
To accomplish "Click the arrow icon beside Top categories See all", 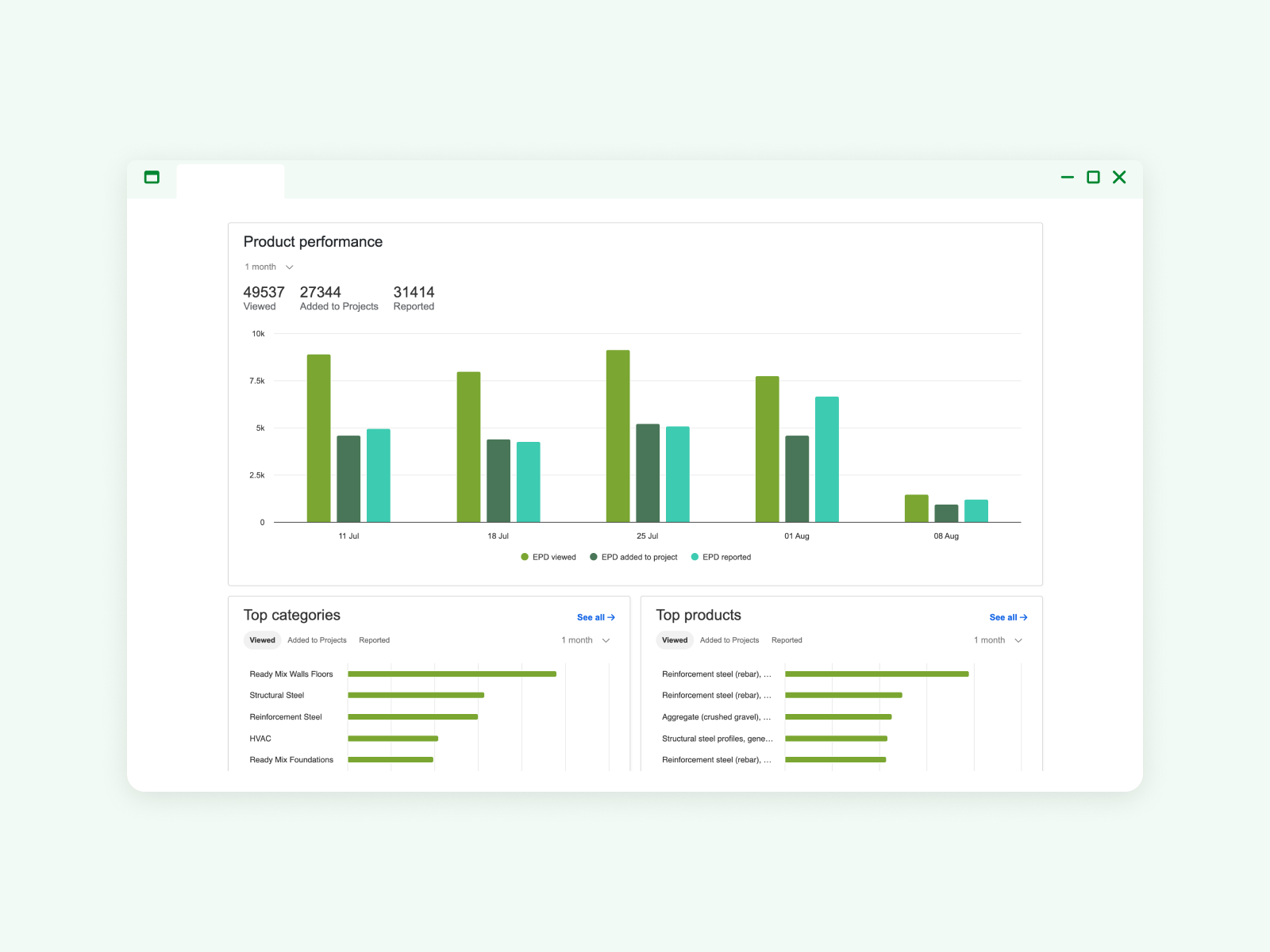I will coord(611,616).
